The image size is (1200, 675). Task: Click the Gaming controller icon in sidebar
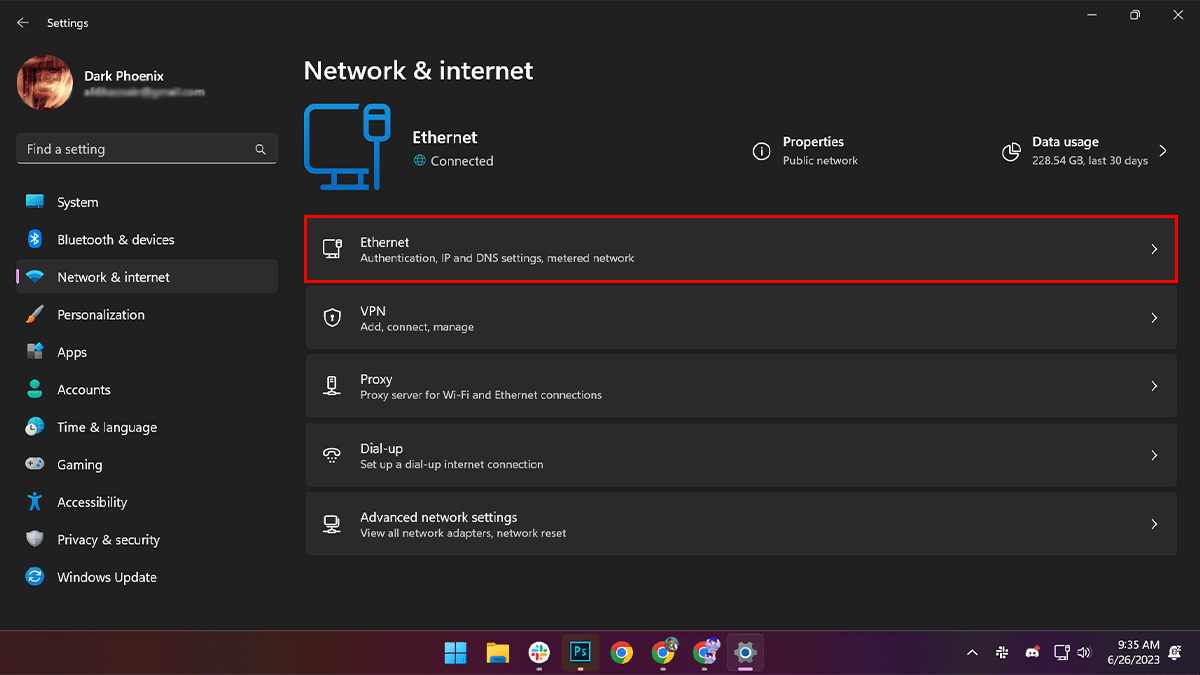(x=33, y=464)
